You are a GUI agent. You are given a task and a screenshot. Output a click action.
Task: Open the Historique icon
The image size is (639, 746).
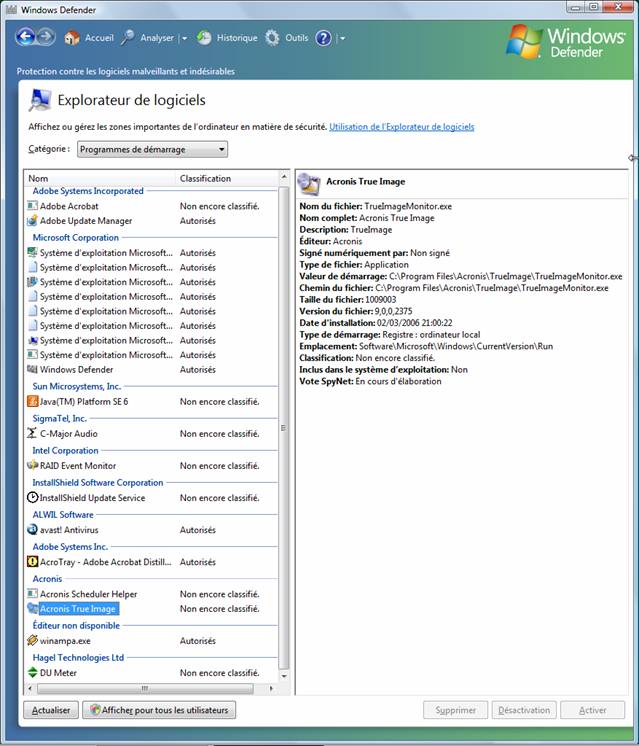(204, 38)
